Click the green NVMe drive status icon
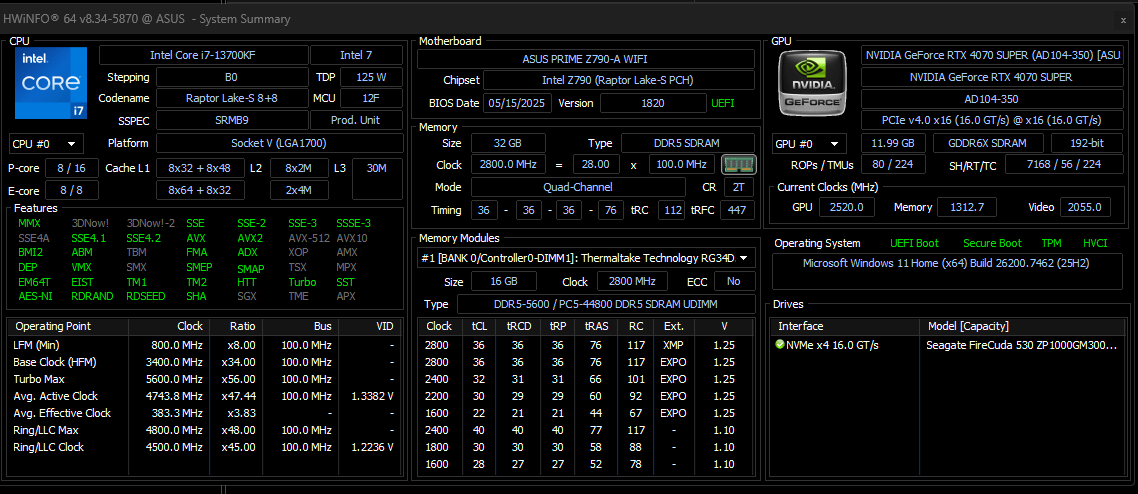The height and width of the screenshot is (494, 1138). click(x=779, y=345)
